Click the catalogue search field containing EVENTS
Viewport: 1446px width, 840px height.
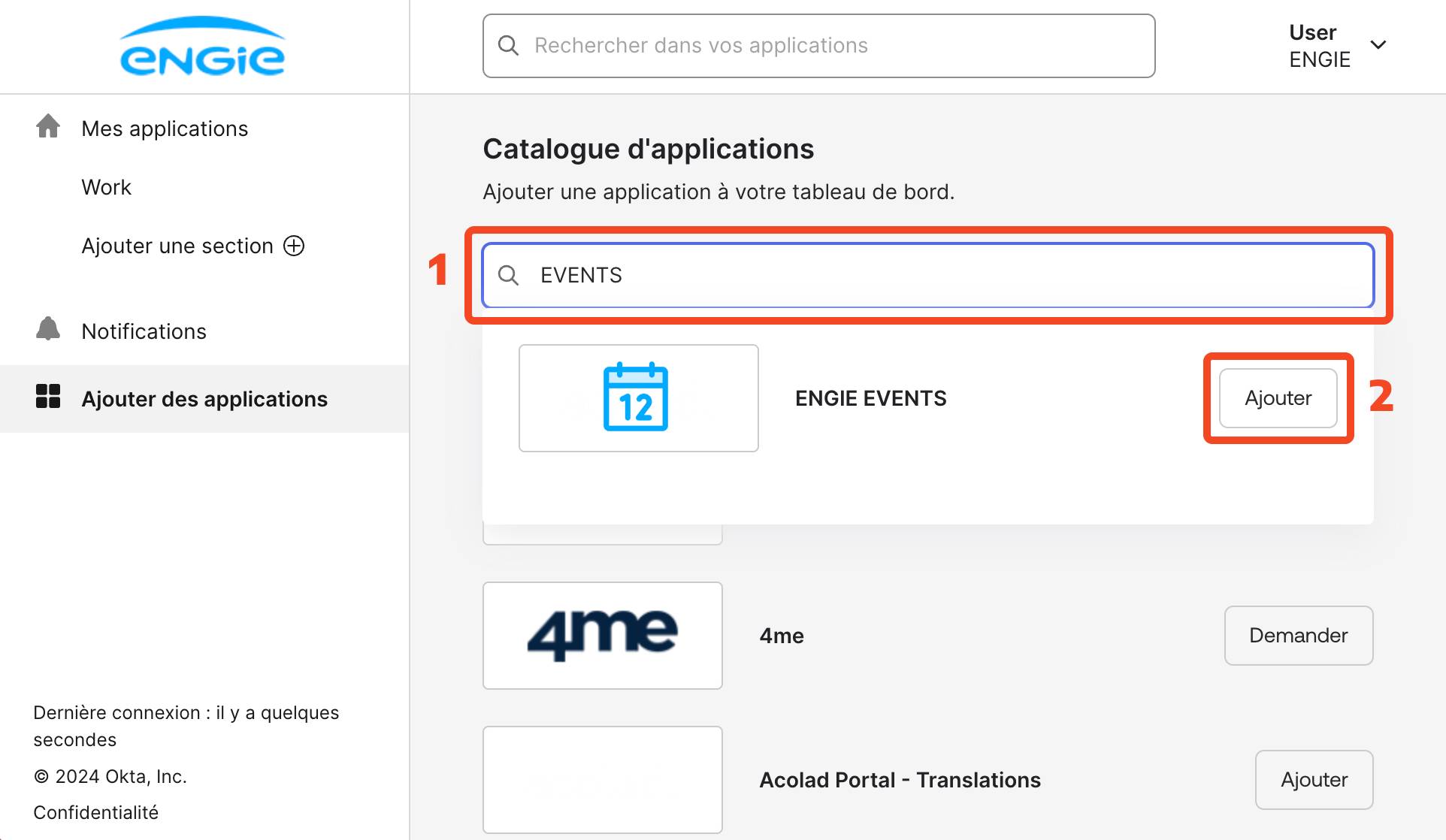pos(928,275)
